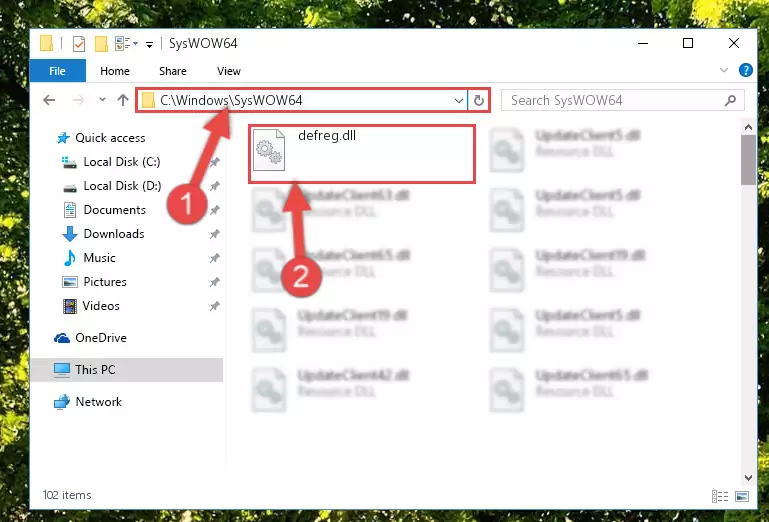769x522 pixels.
Task: Maximize the SysWOW64 window
Action: click(688, 44)
